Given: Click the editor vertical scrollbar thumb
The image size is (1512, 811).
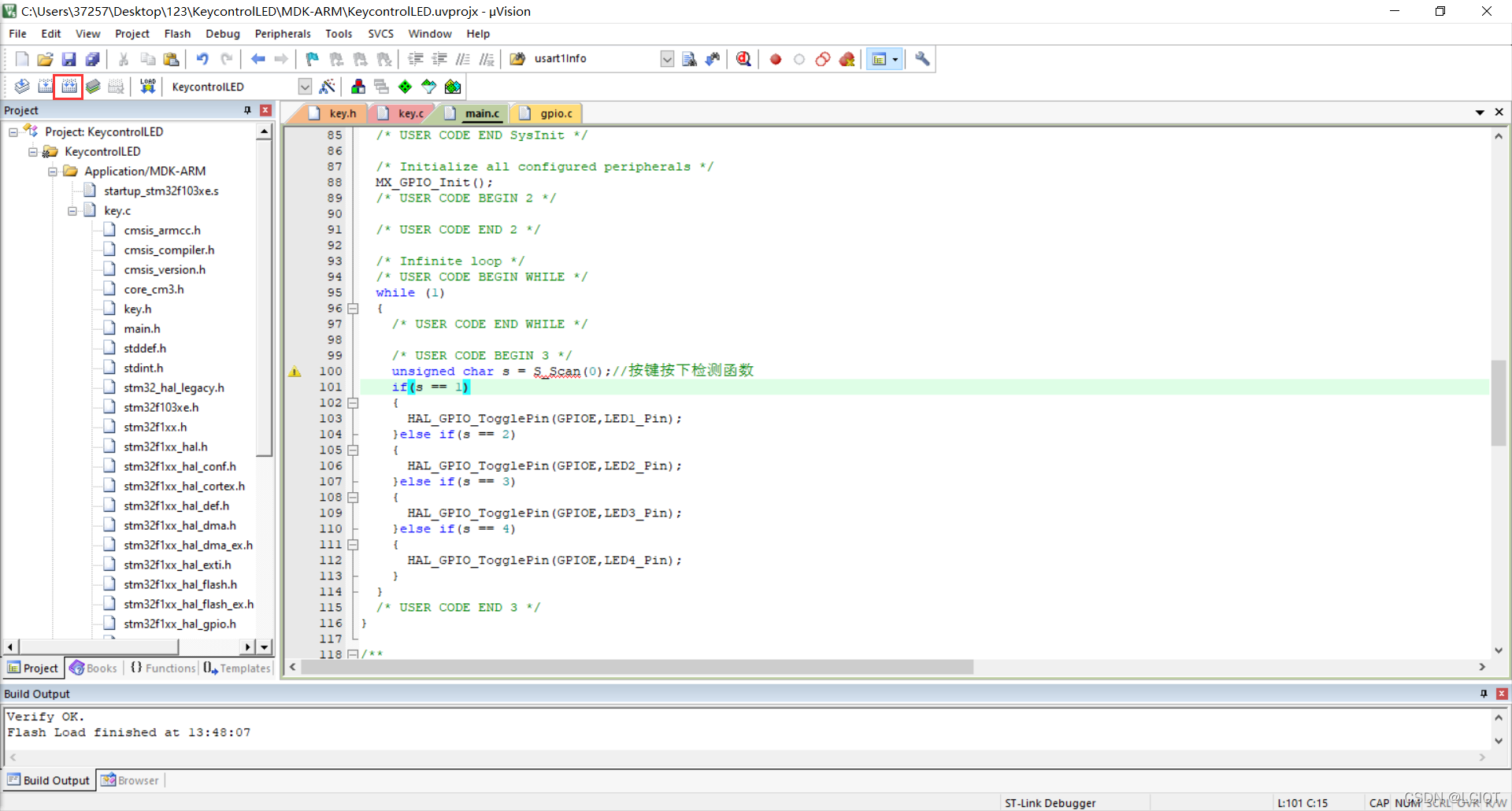Looking at the screenshot, I should pos(1499,403).
